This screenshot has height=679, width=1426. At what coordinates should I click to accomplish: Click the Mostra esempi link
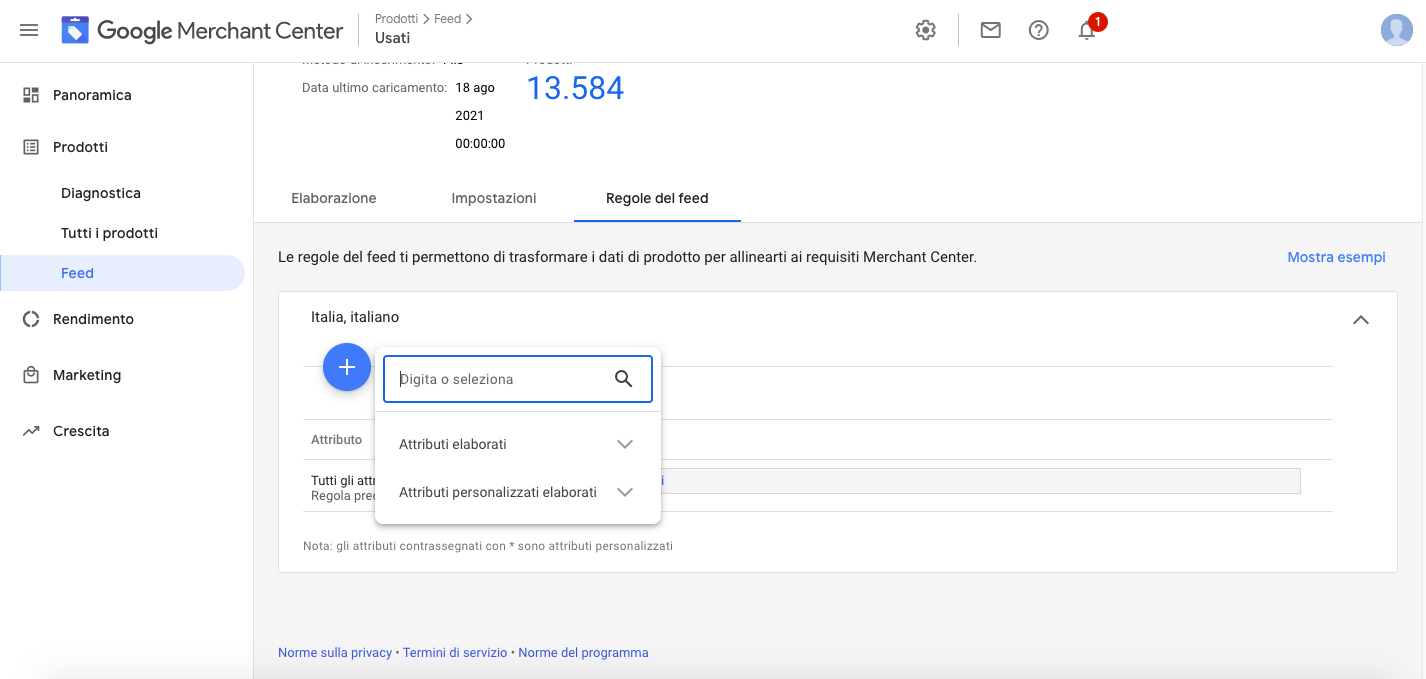click(x=1336, y=257)
